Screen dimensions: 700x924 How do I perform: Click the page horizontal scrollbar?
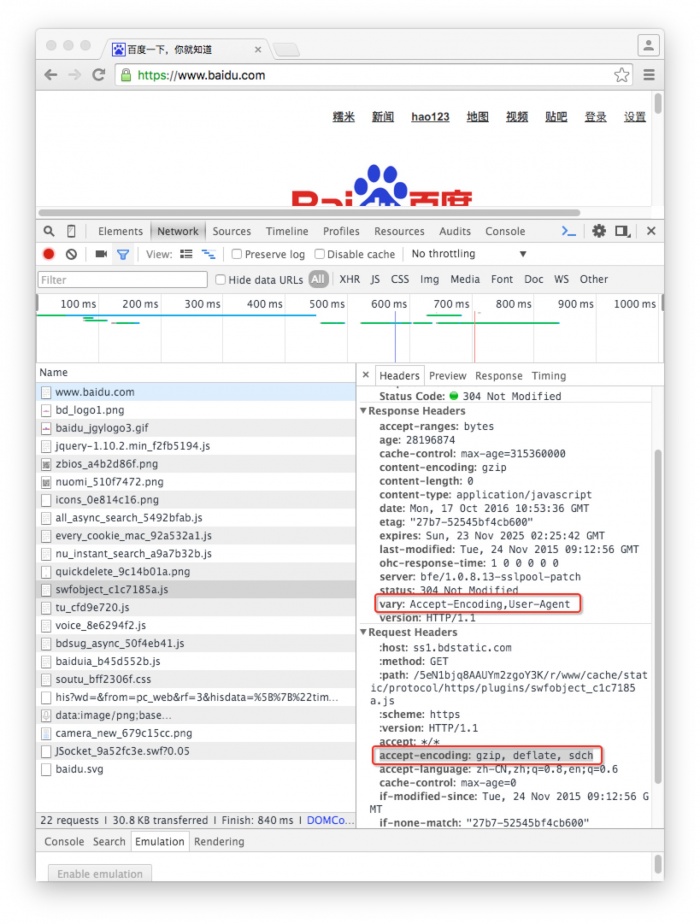click(x=309, y=212)
